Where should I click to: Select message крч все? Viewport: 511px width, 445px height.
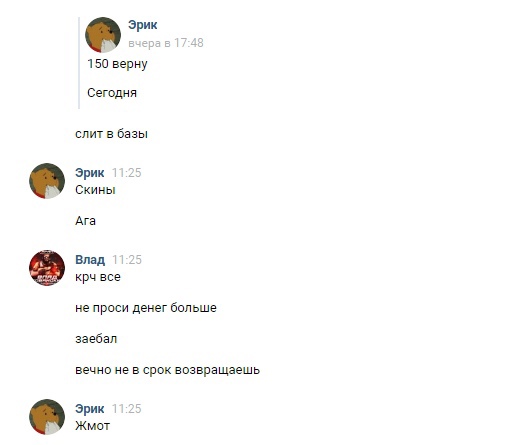coord(98,277)
